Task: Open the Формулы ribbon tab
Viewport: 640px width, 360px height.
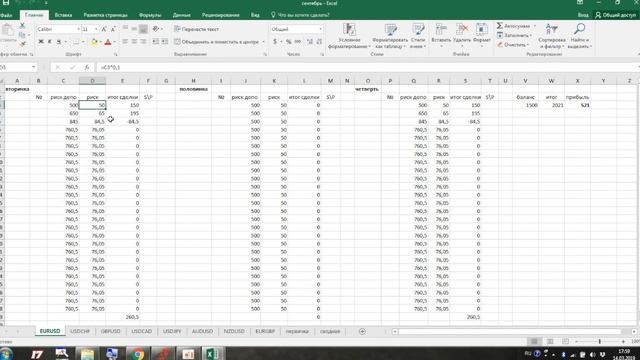Action: click(150, 15)
